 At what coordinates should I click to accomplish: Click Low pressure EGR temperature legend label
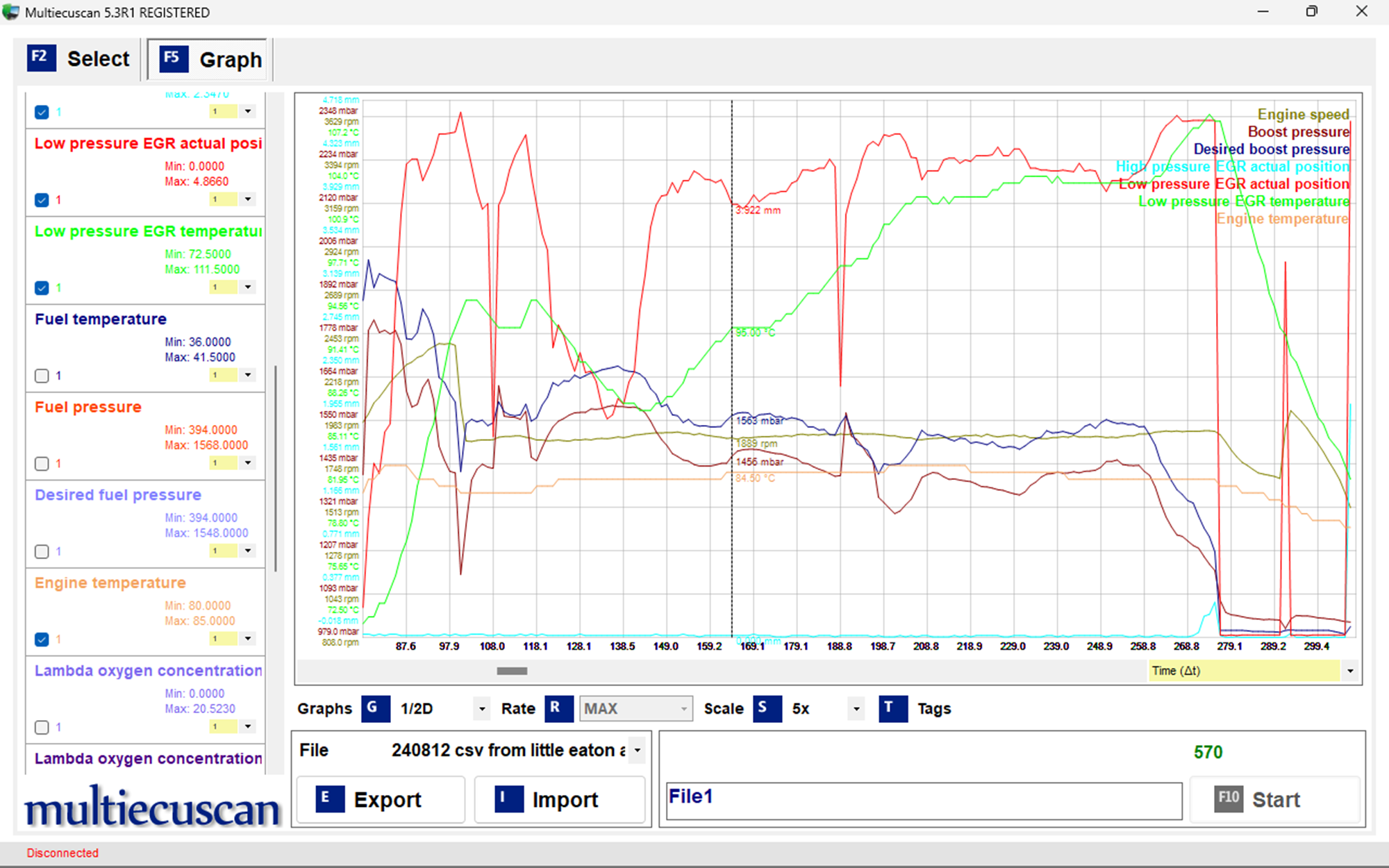[x=1243, y=201]
